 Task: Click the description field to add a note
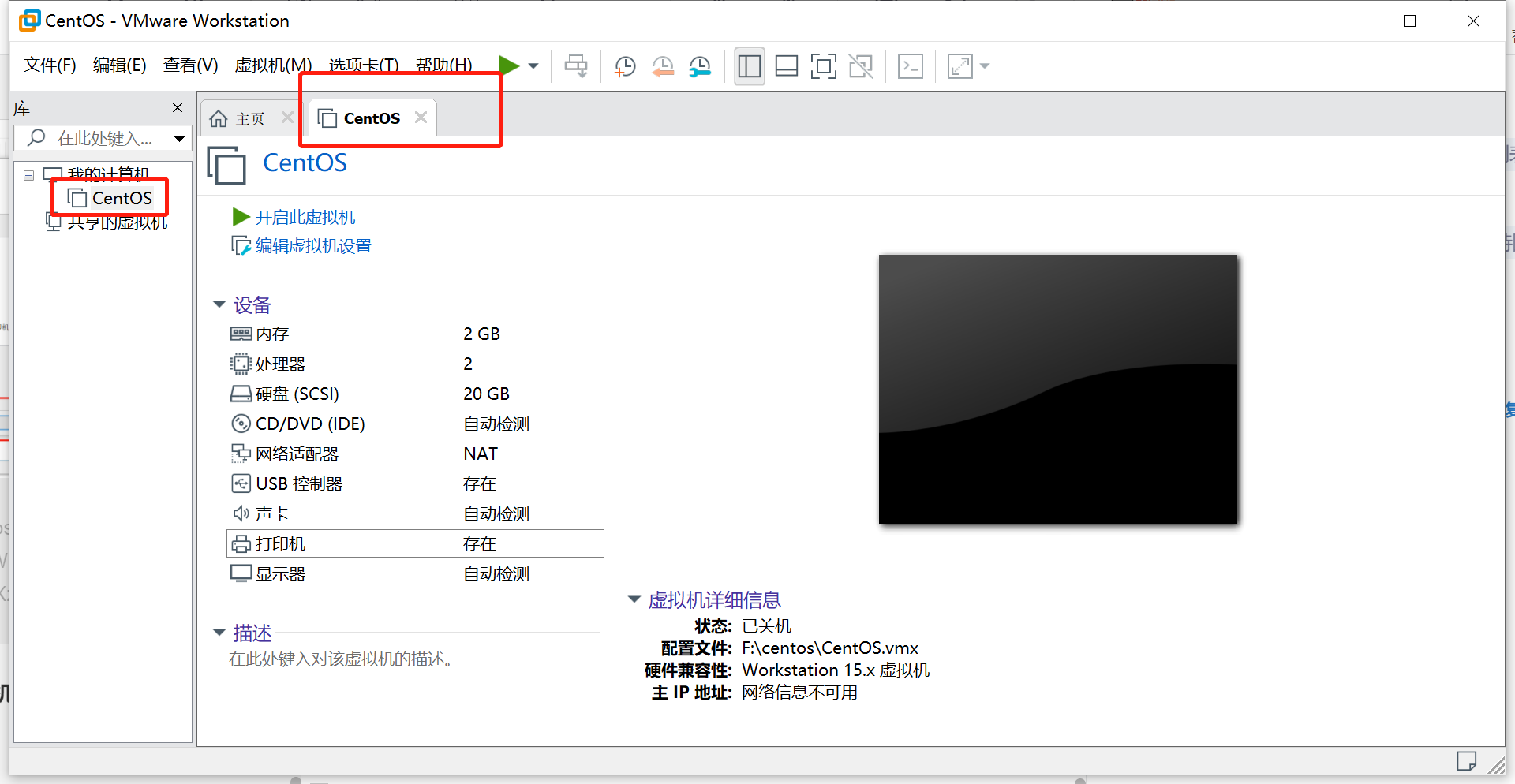[341, 659]
